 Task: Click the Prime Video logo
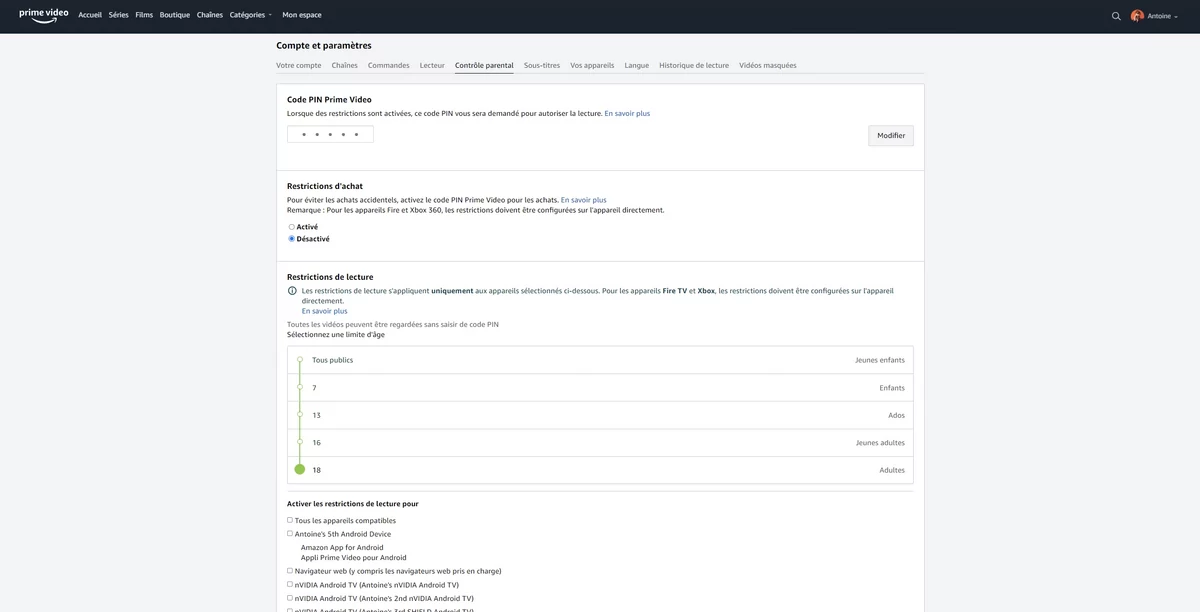[x=44, y=15]
